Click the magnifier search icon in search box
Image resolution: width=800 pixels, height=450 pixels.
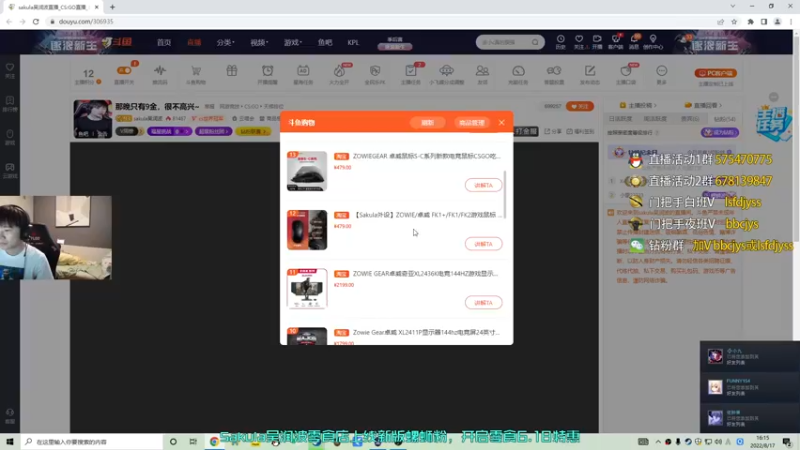point(535,42)
